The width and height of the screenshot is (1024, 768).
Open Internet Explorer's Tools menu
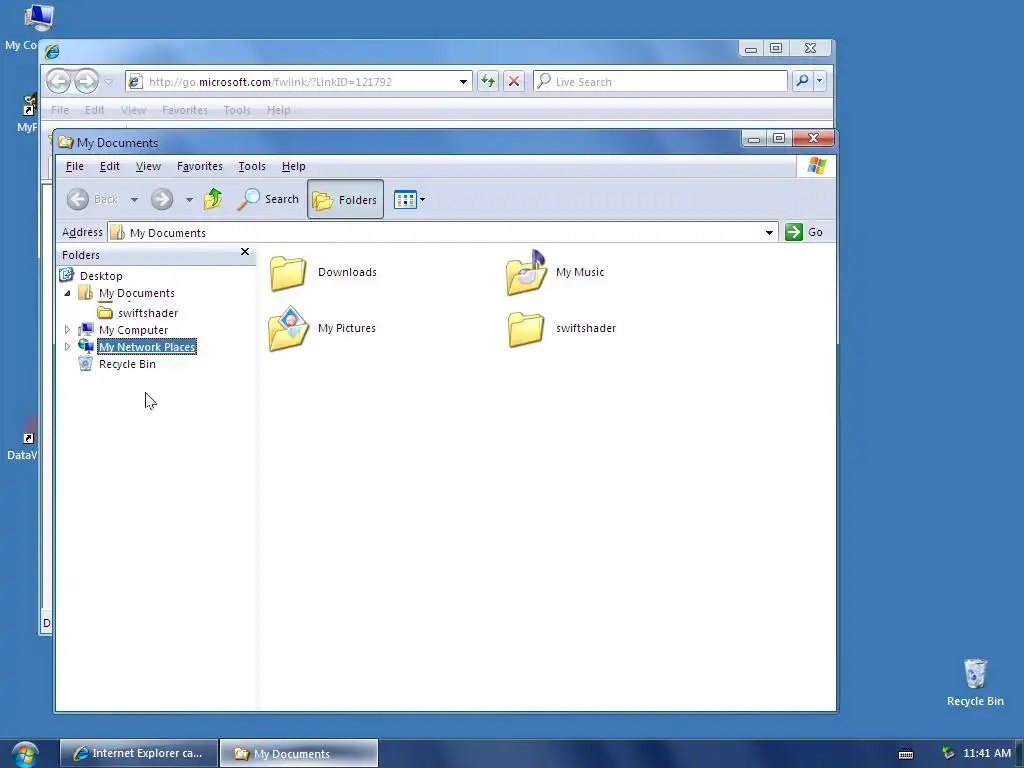236,110
